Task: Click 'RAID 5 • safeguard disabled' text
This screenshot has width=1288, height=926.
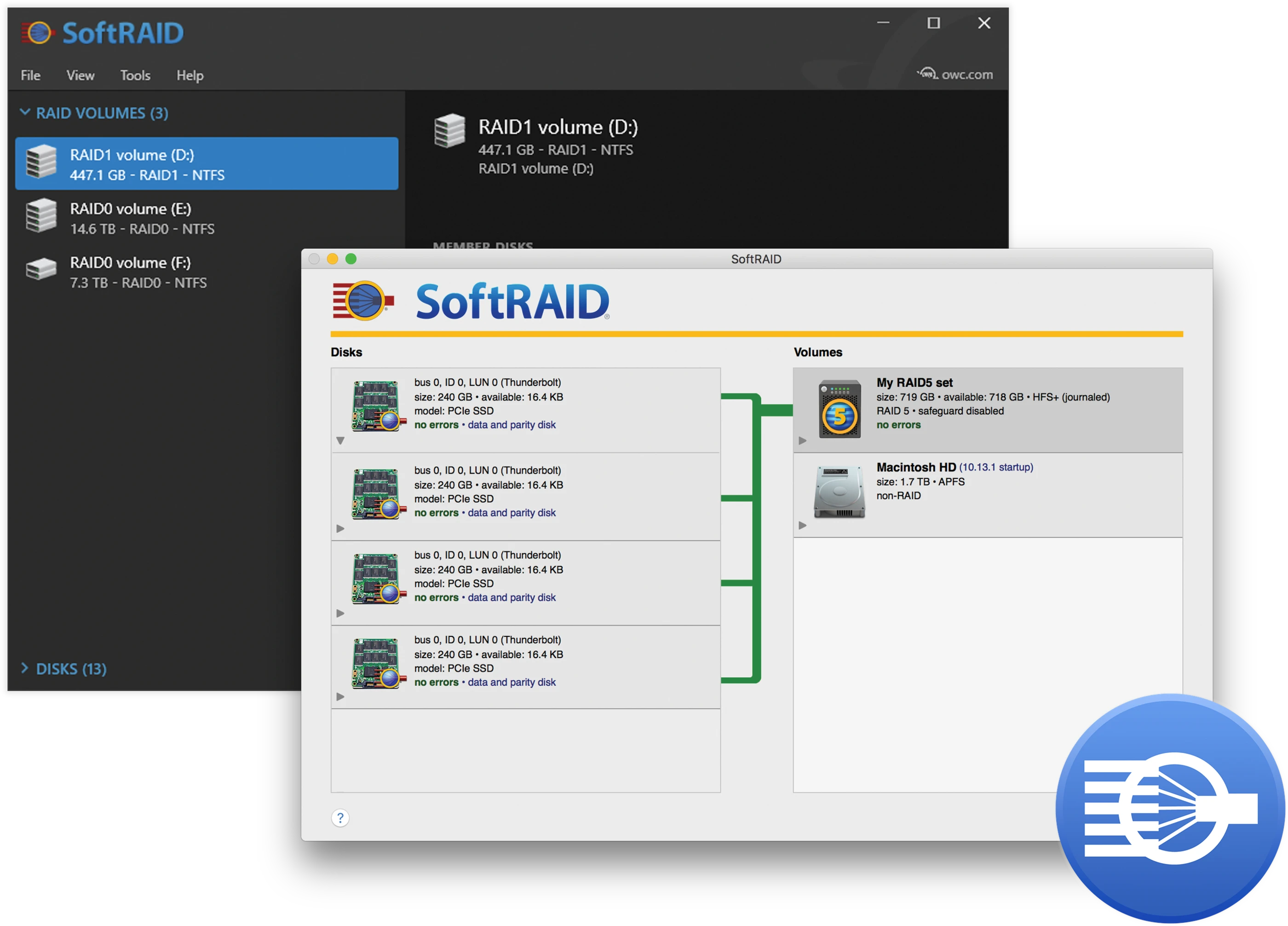Action: [x=940, y=411]
